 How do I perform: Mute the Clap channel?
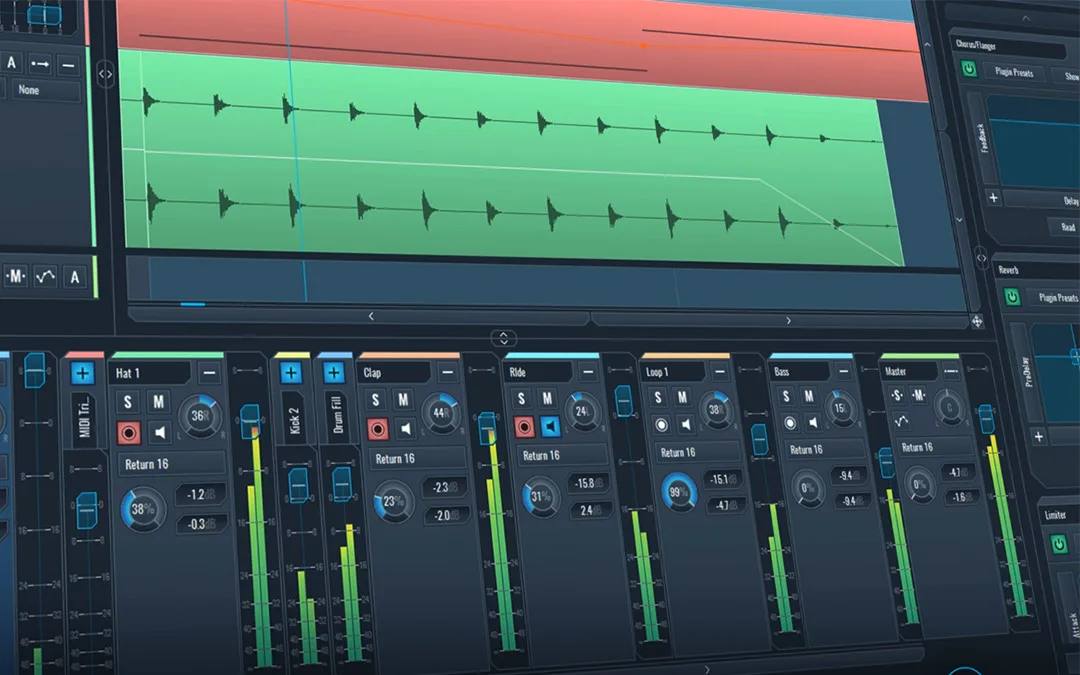point(403,399)
